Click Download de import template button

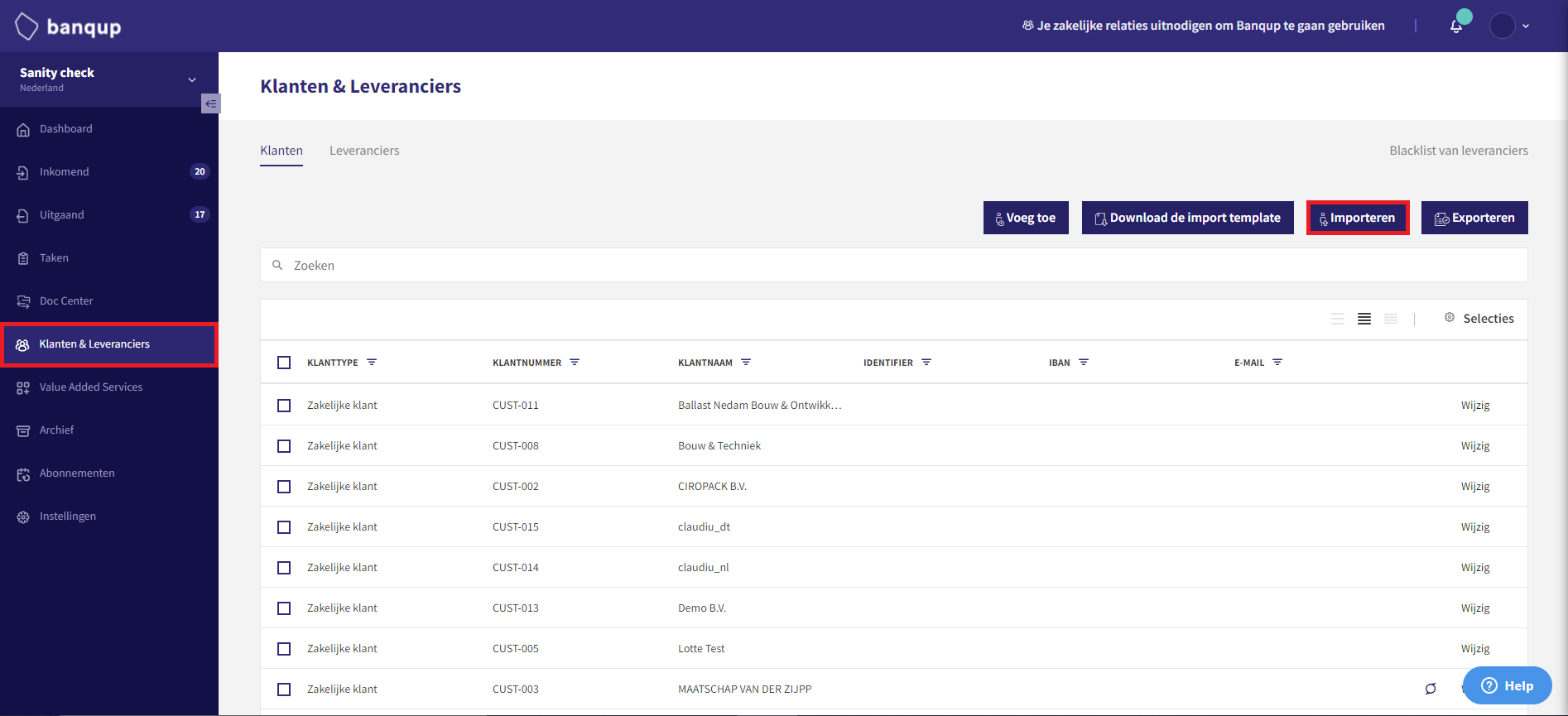(x=1188, y=218)
